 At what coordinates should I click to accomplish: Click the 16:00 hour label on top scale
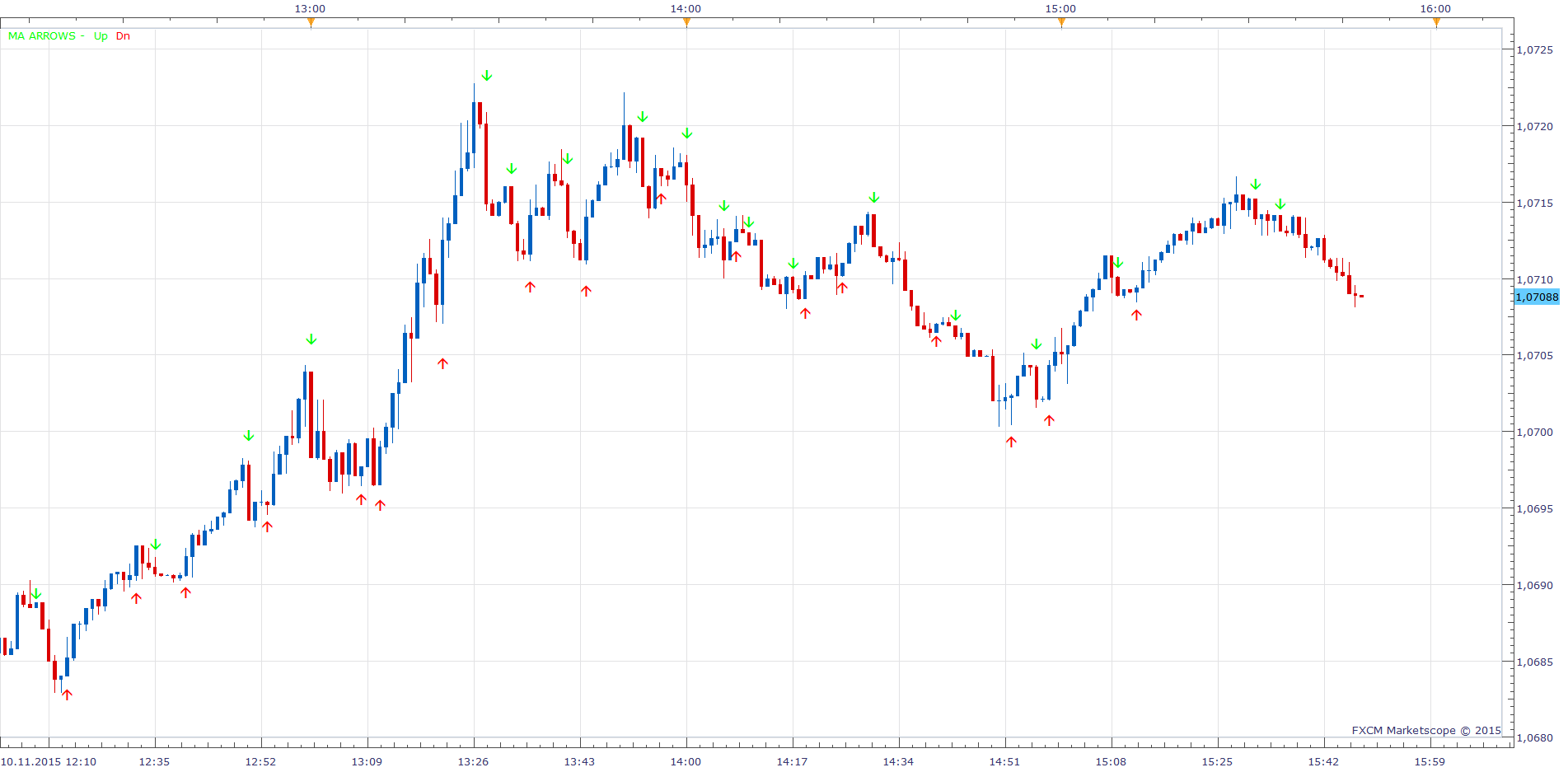coord(1435,9)
